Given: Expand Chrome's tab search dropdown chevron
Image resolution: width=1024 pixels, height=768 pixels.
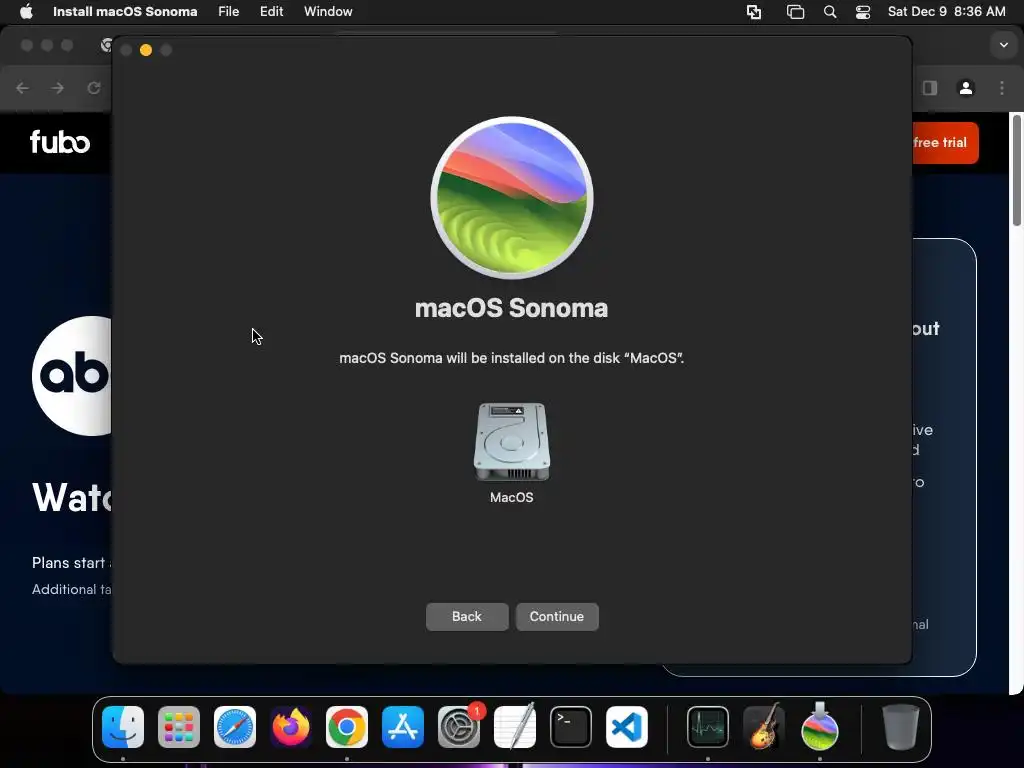Looking at the screenshot, I should coord(1004,45).
